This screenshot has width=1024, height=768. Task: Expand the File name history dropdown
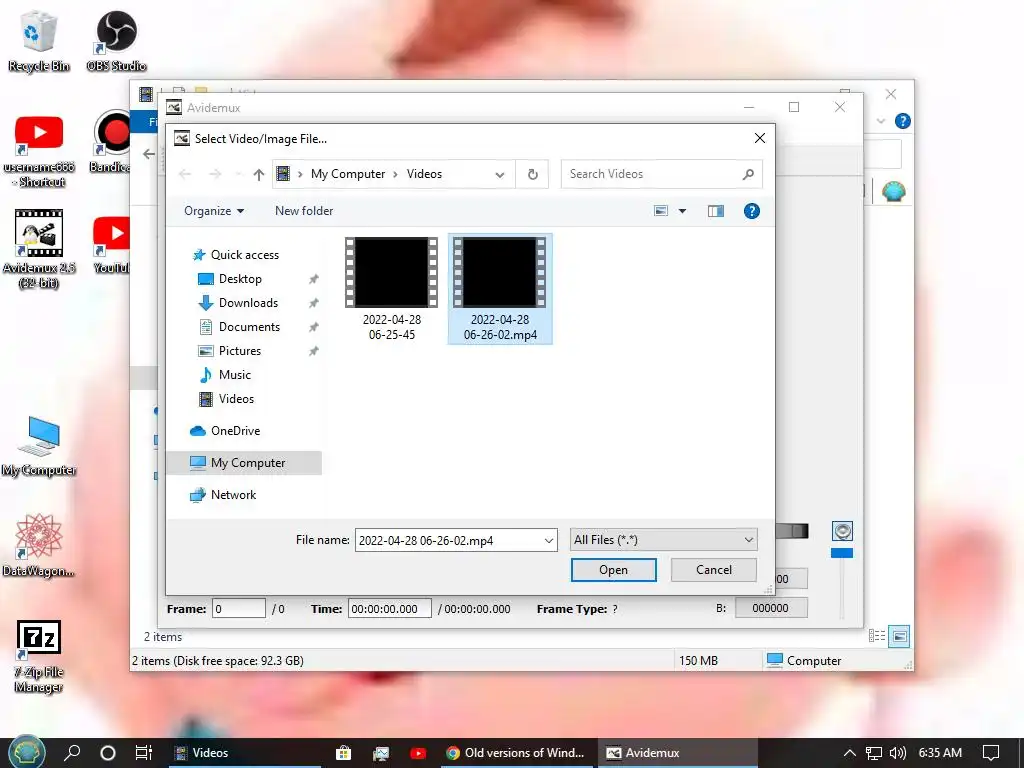(549, 541)
